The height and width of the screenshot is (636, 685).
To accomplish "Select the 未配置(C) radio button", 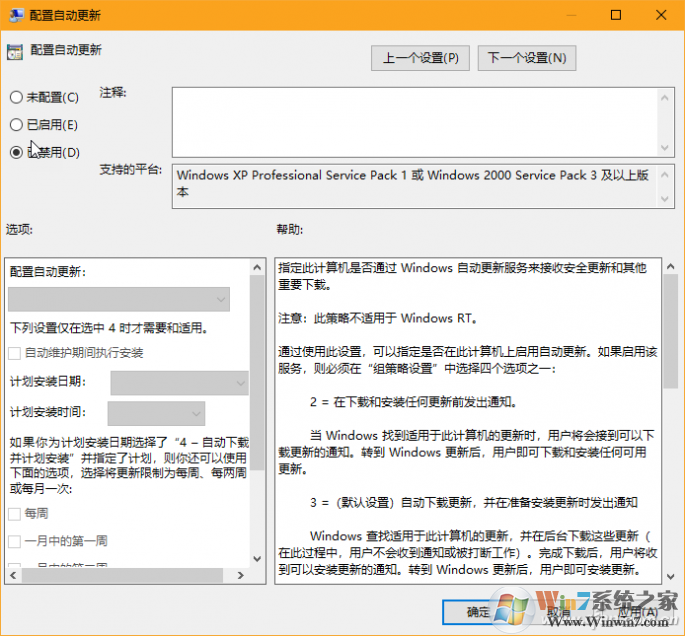I will 15,97.
